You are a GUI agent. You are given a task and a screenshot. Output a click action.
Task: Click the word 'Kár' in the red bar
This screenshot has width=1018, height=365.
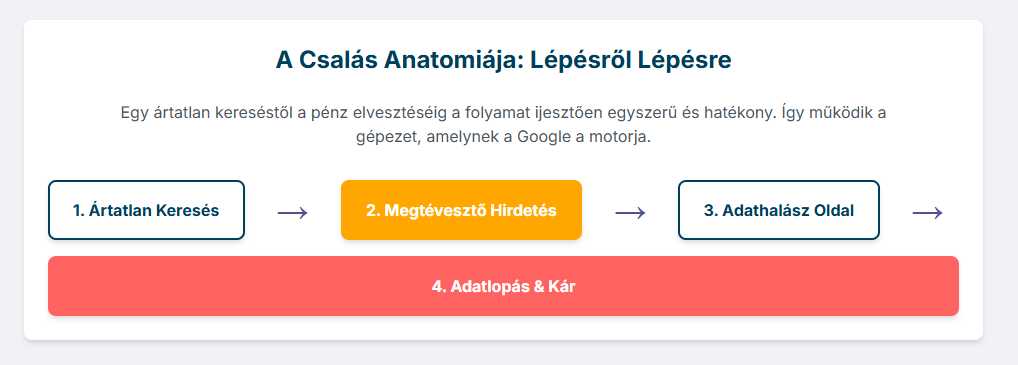coord(563,286)
